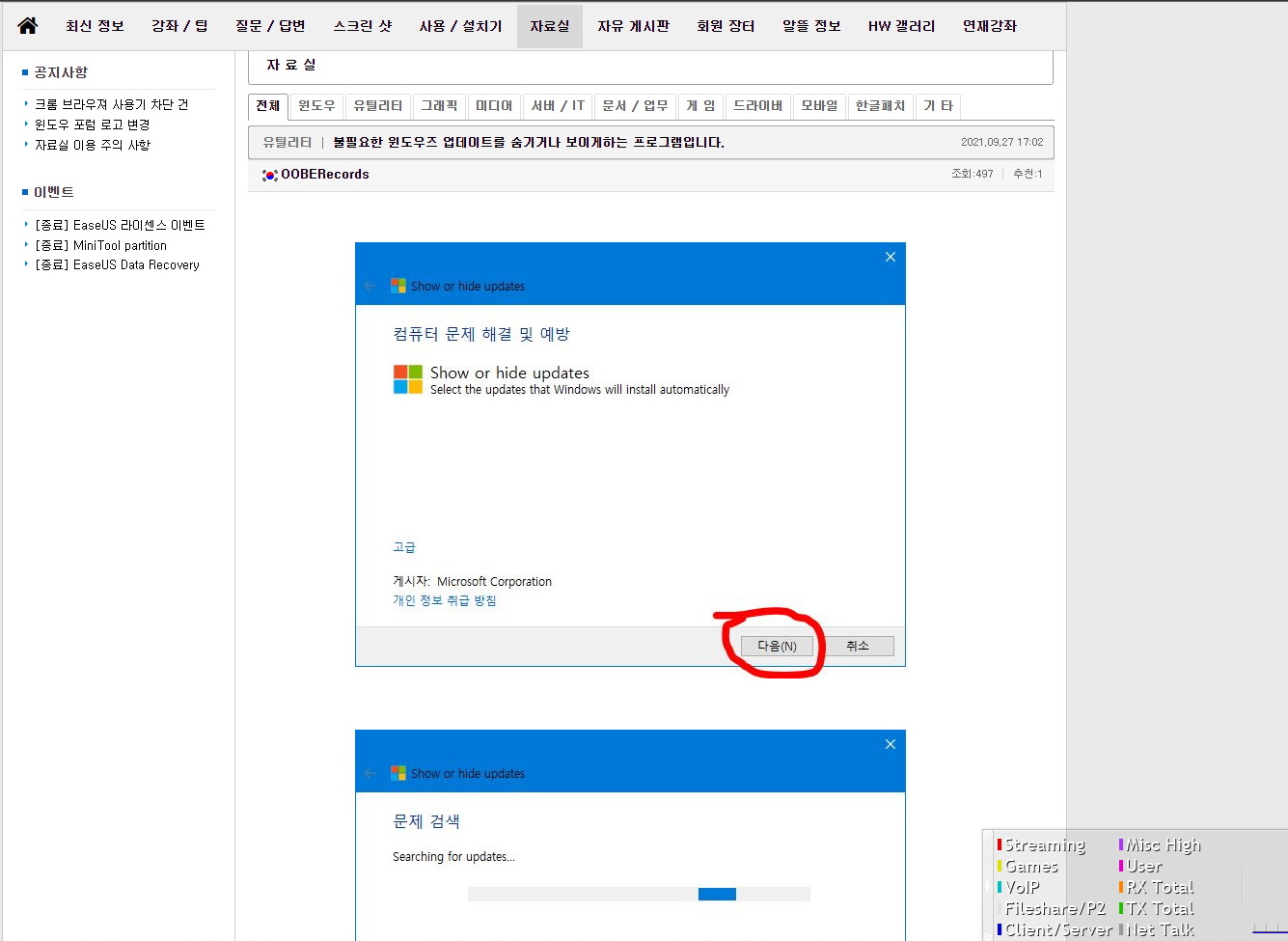This screenshot has height=941, width=1288.
Task: Click the Korean flag icon by OOBERecords
Action: point(270,176)
